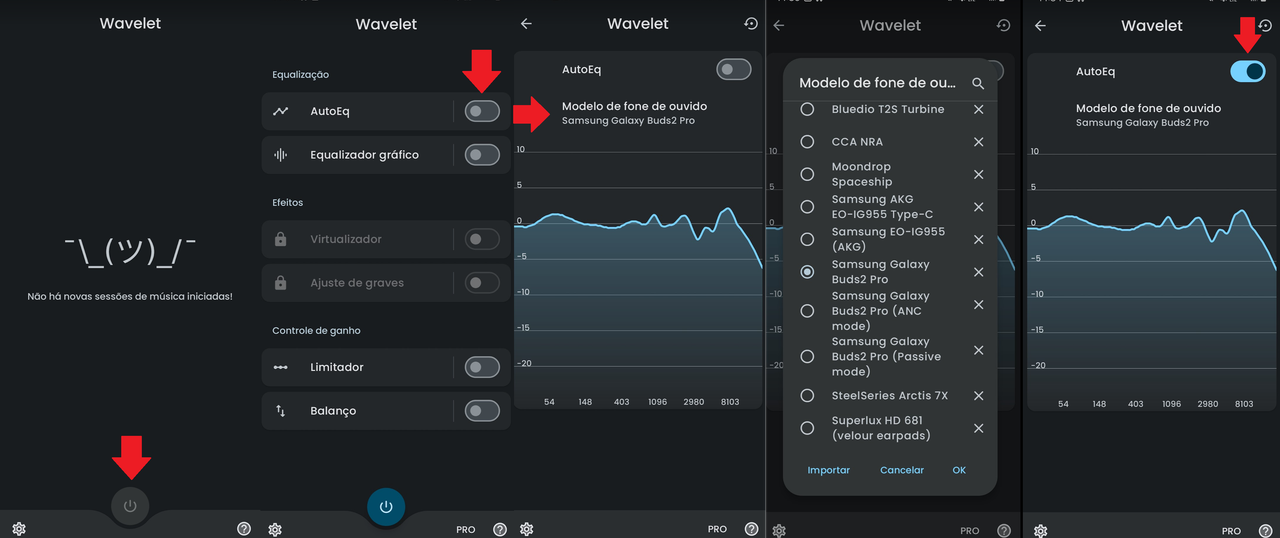Toggle the locked Virtualizador switch
This screenshot has width=1280, height=538.
click(482, 239)
